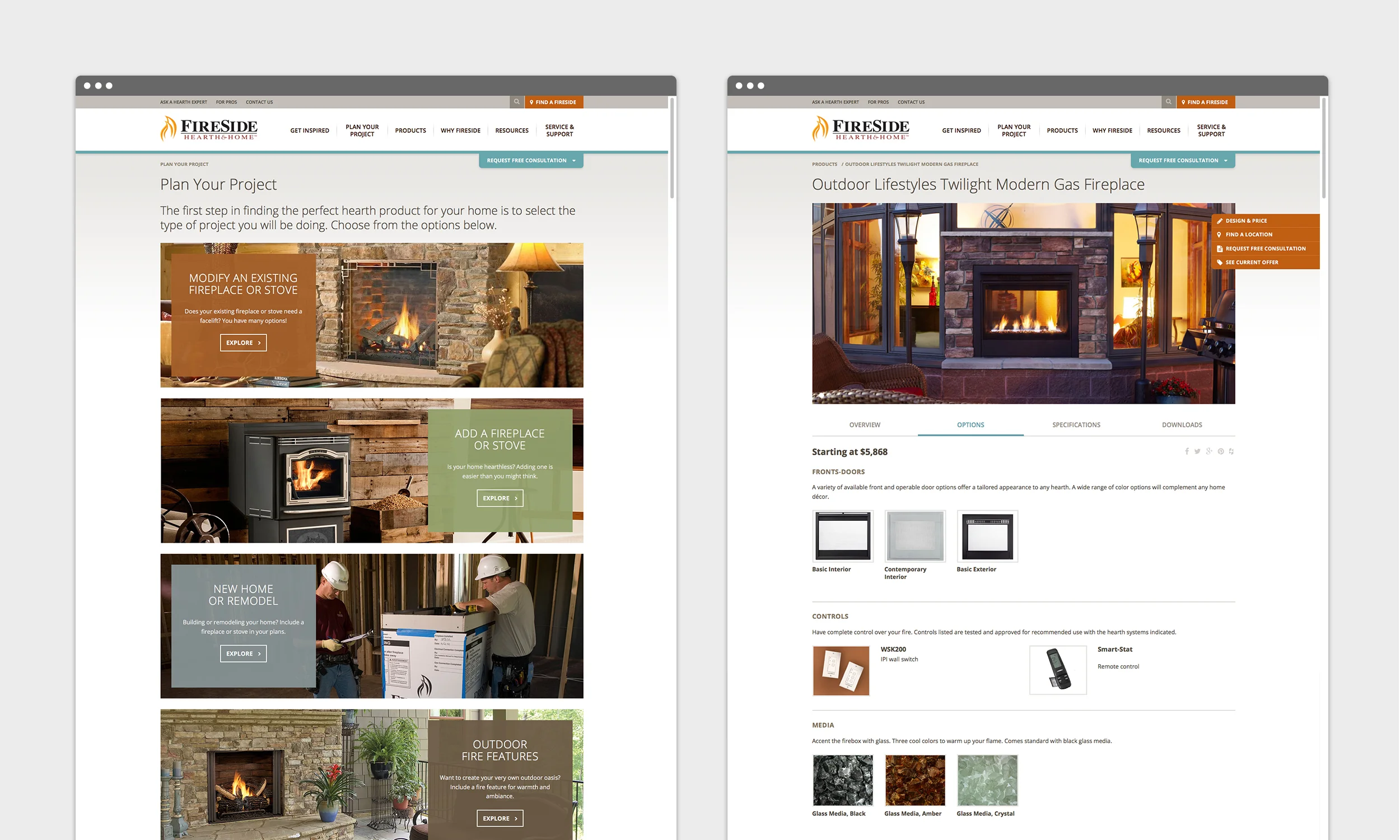1400x840 pixels.
Task: Click the search icon in the Twilight fireplace window
Action: [x=1169, y=102]
